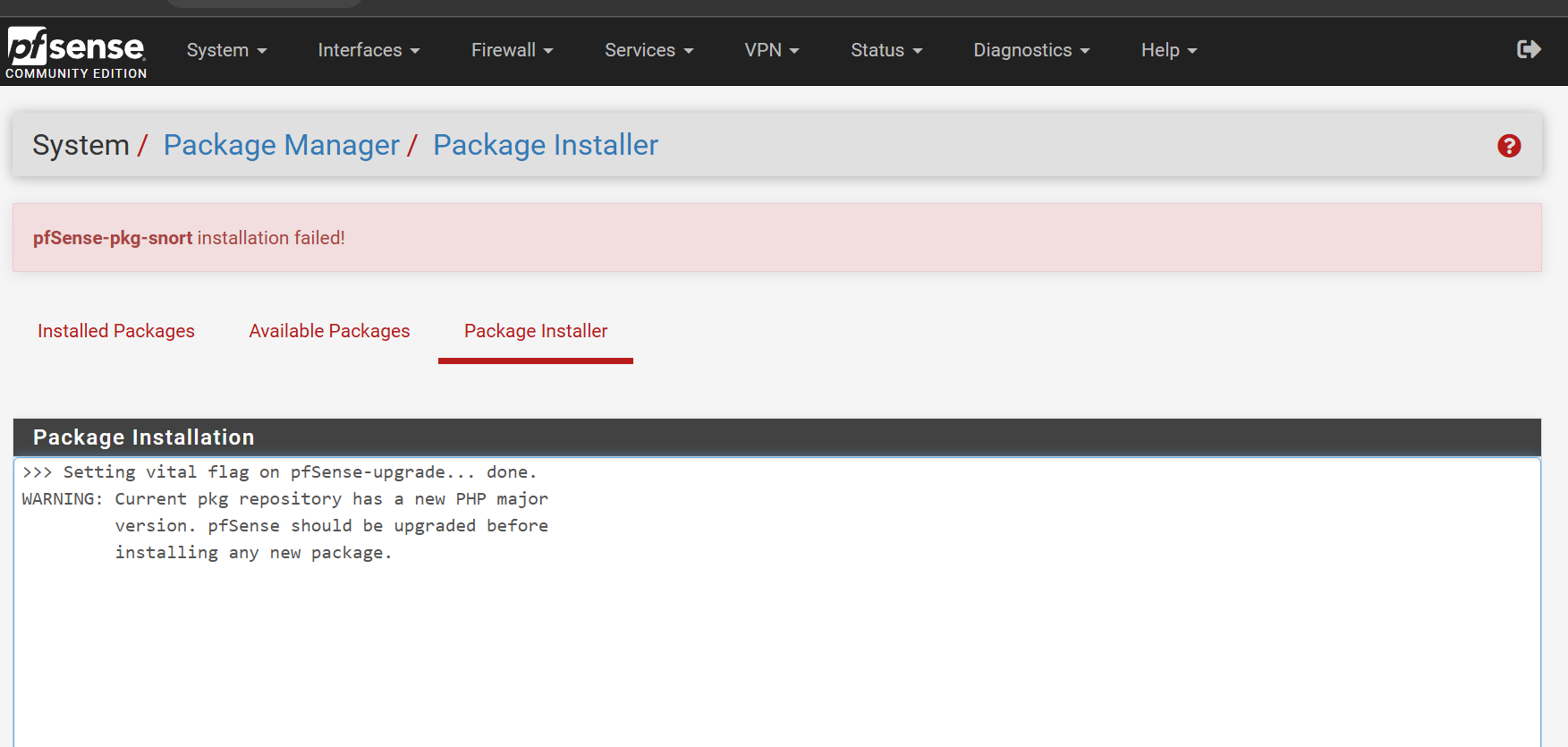Expand the Status menu
The width and height of the screenshot is (1568, 747).
(x=886, y=50)
